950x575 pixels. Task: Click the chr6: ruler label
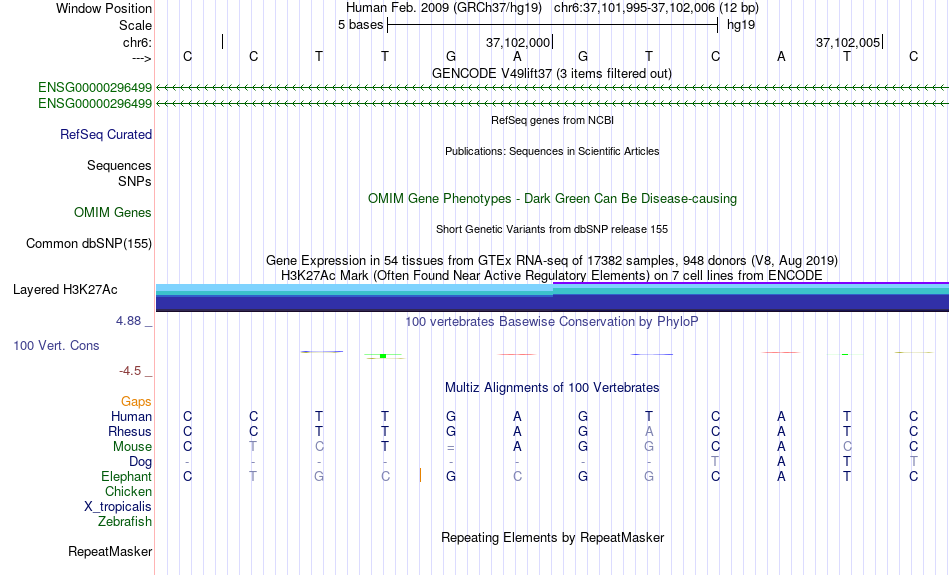137,42
